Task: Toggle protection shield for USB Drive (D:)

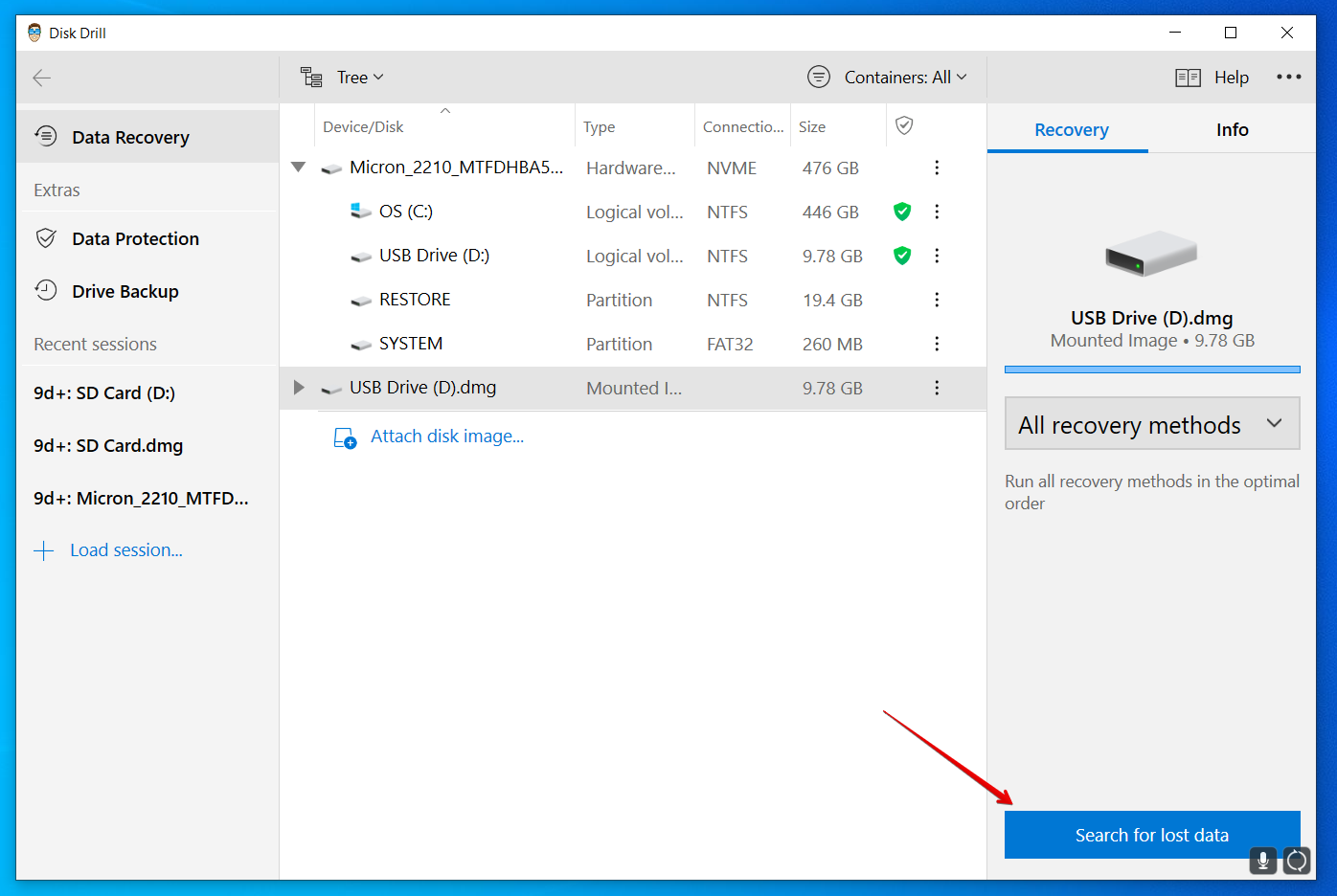Action: click(902, 256)
